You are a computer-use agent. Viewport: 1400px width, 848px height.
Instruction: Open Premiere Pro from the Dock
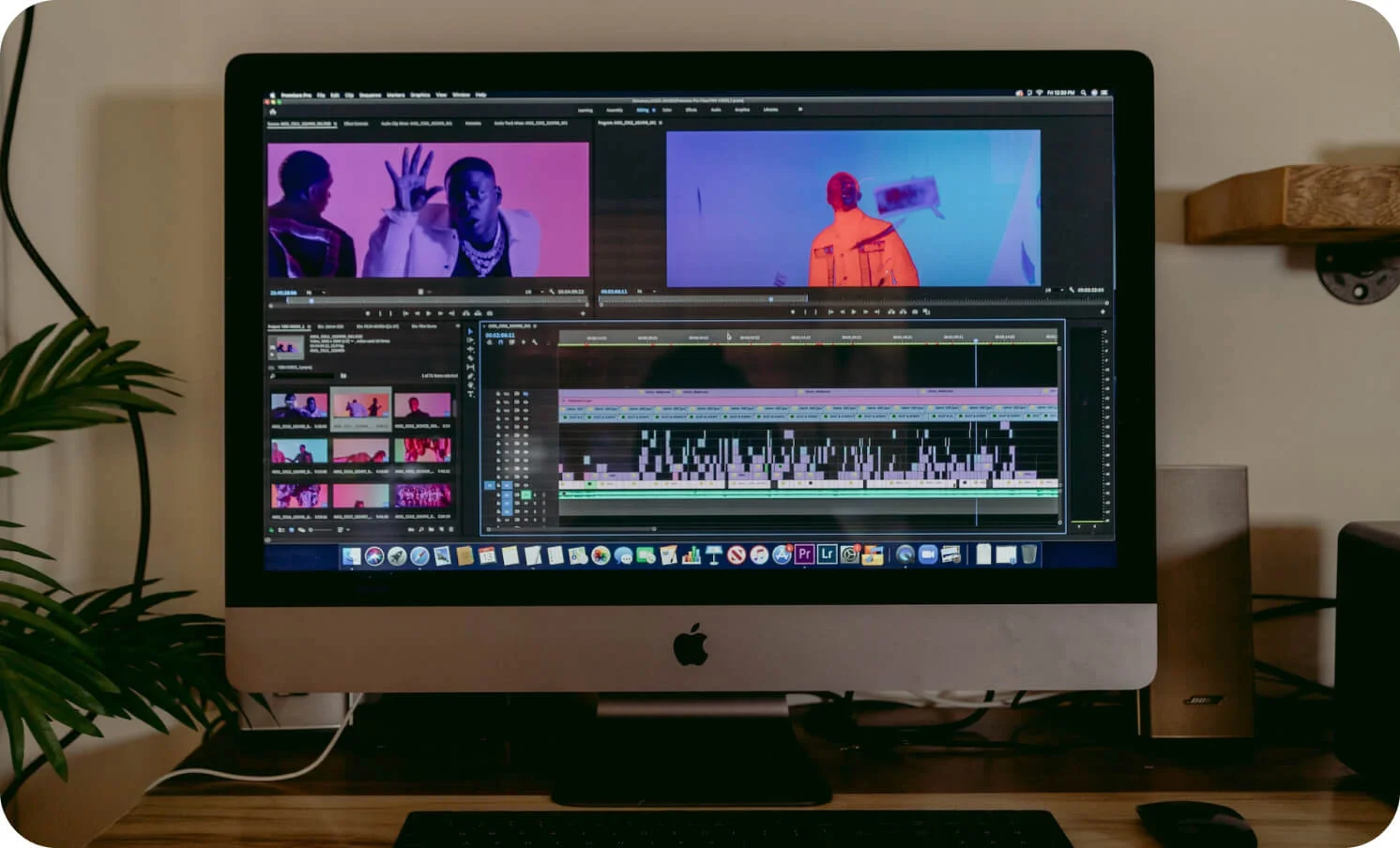pyautogui.click(x=804, y=555)
